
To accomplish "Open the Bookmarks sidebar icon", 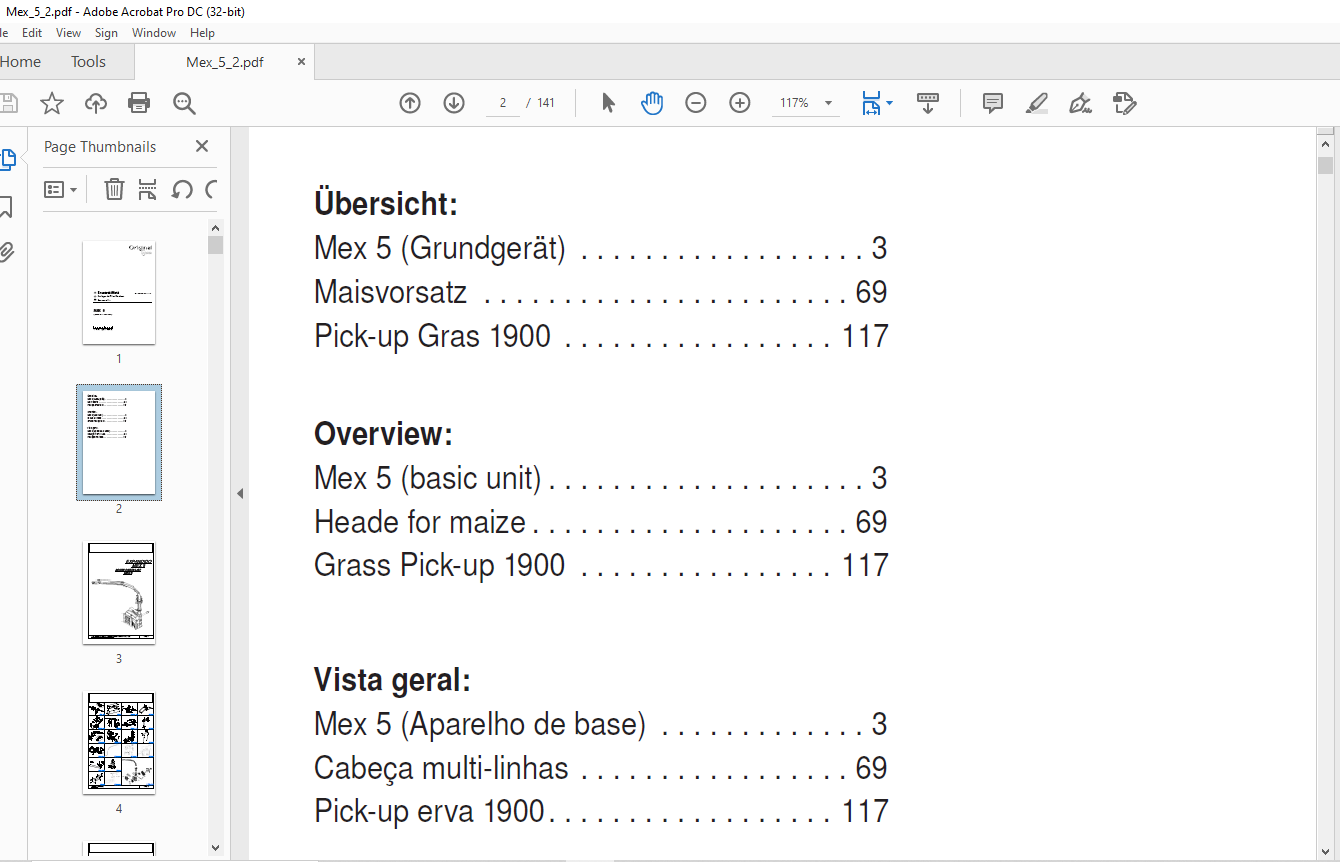I will click(x=6, y=207).
